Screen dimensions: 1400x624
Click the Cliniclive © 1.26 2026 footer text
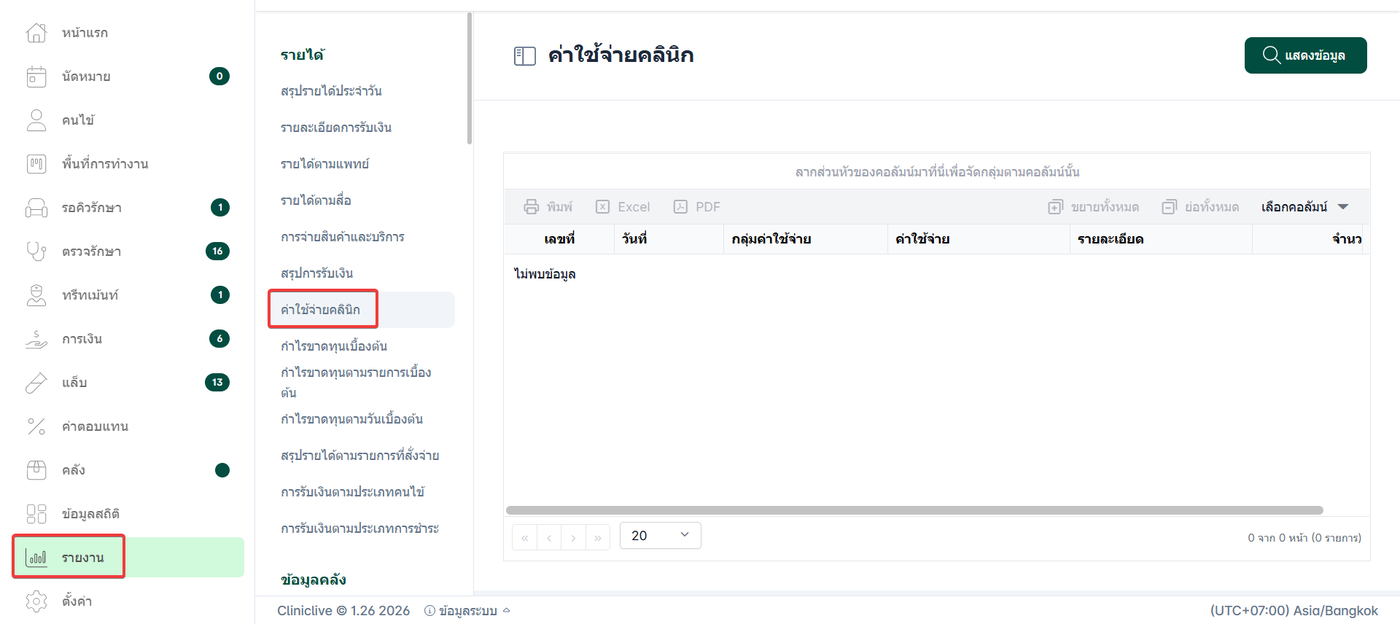click(344, 610)
